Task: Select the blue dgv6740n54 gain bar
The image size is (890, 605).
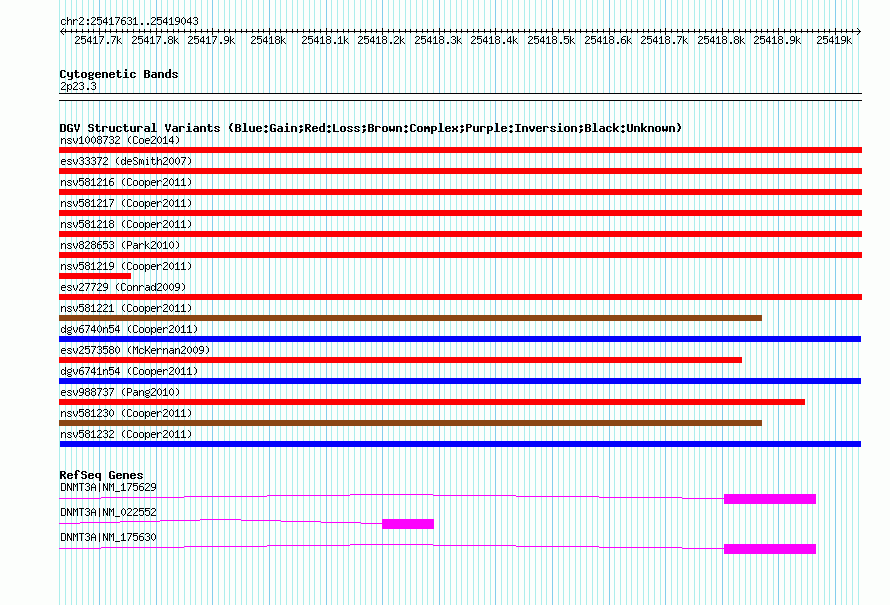Action: (460, 339)
